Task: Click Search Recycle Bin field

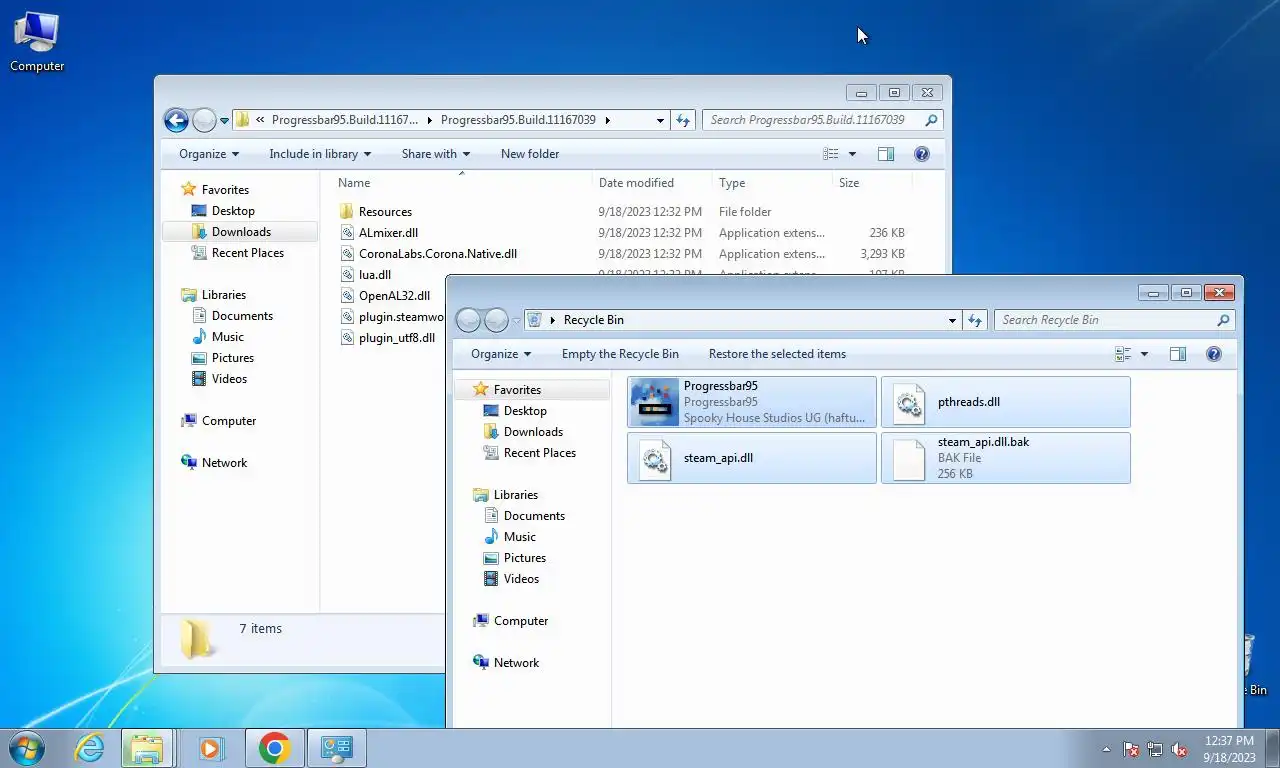Action: click(1115, 320)
